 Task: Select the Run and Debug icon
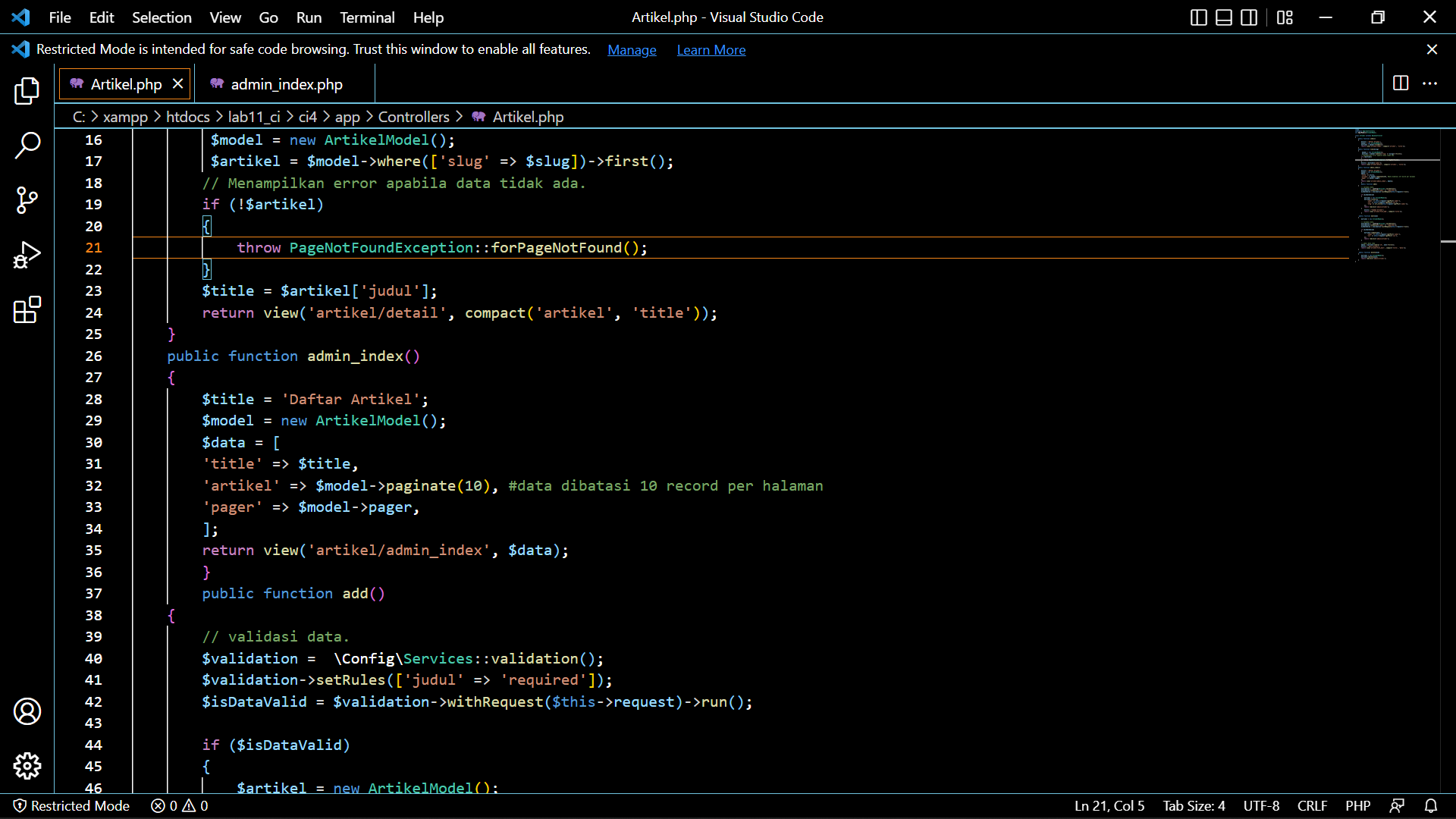[27, 255]
